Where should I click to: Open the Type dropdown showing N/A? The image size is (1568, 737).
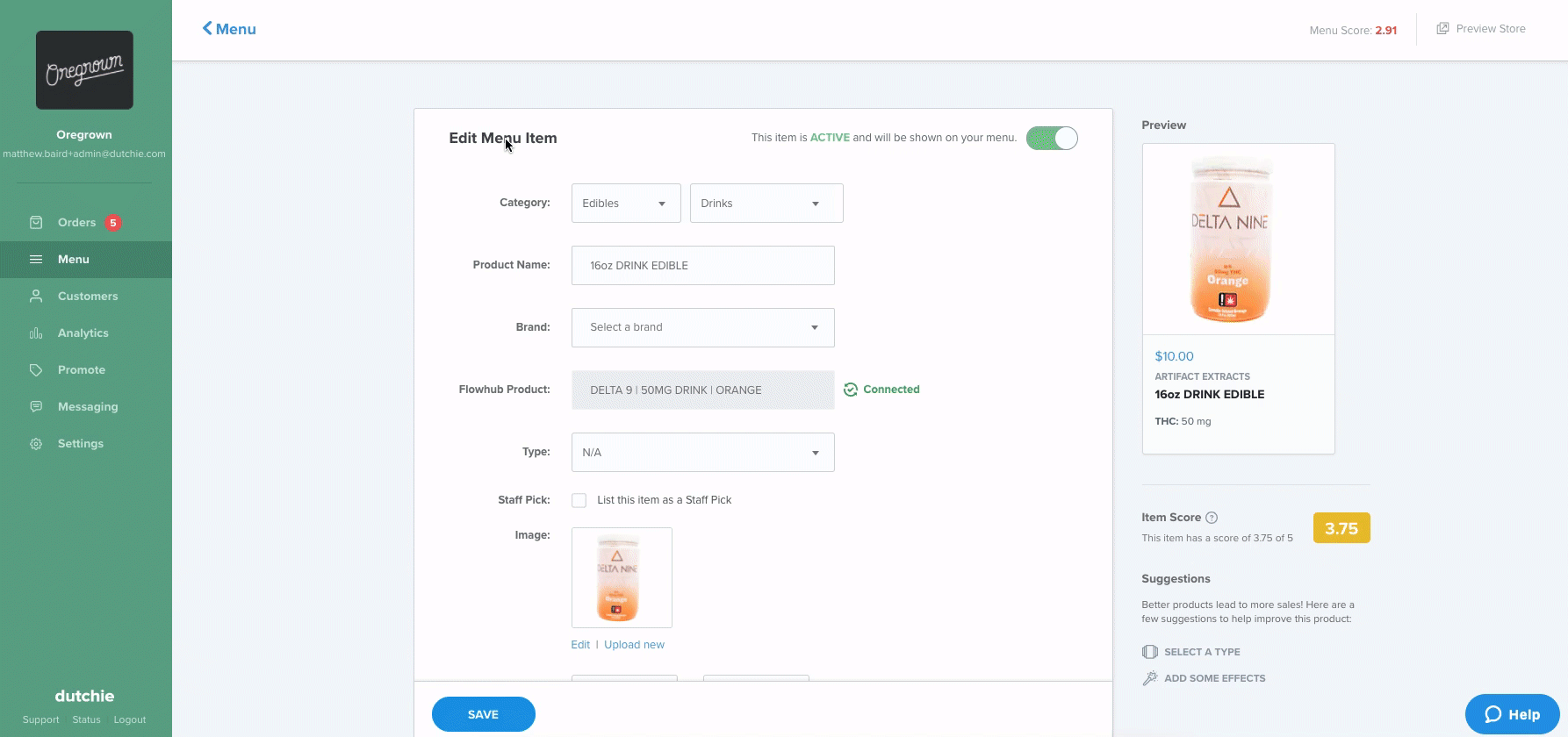tap(703, 453)
